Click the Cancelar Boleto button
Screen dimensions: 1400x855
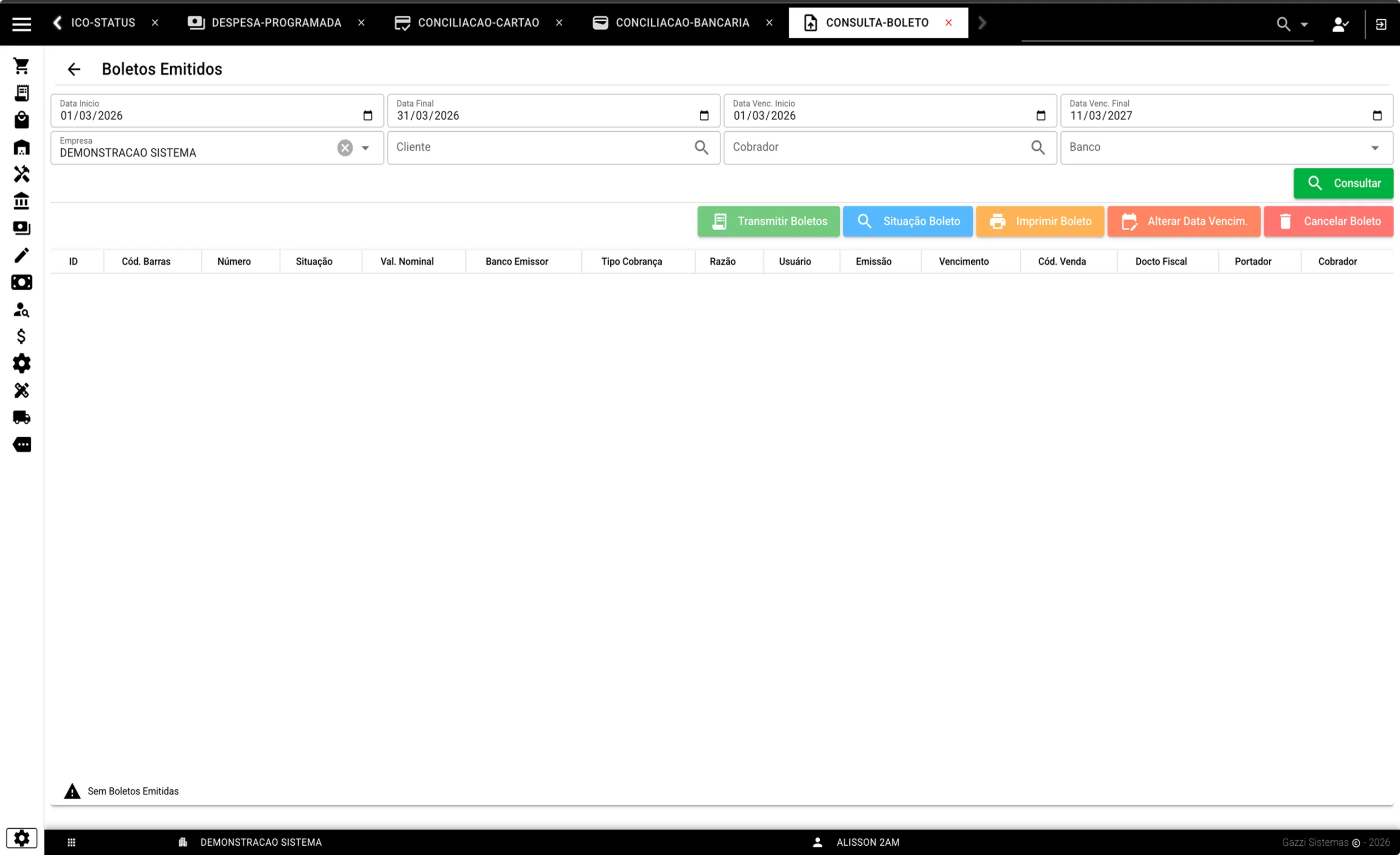coord(1328,221)
